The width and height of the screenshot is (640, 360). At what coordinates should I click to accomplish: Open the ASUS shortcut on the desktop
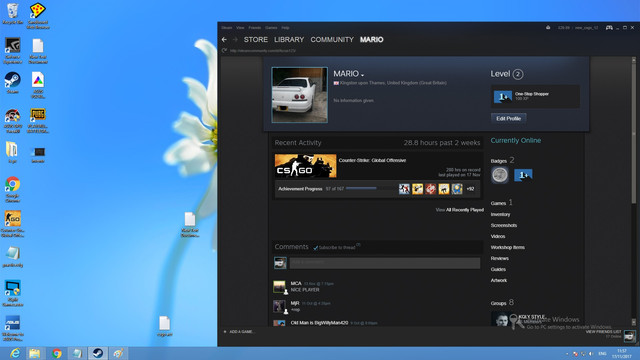coord(12,328)
